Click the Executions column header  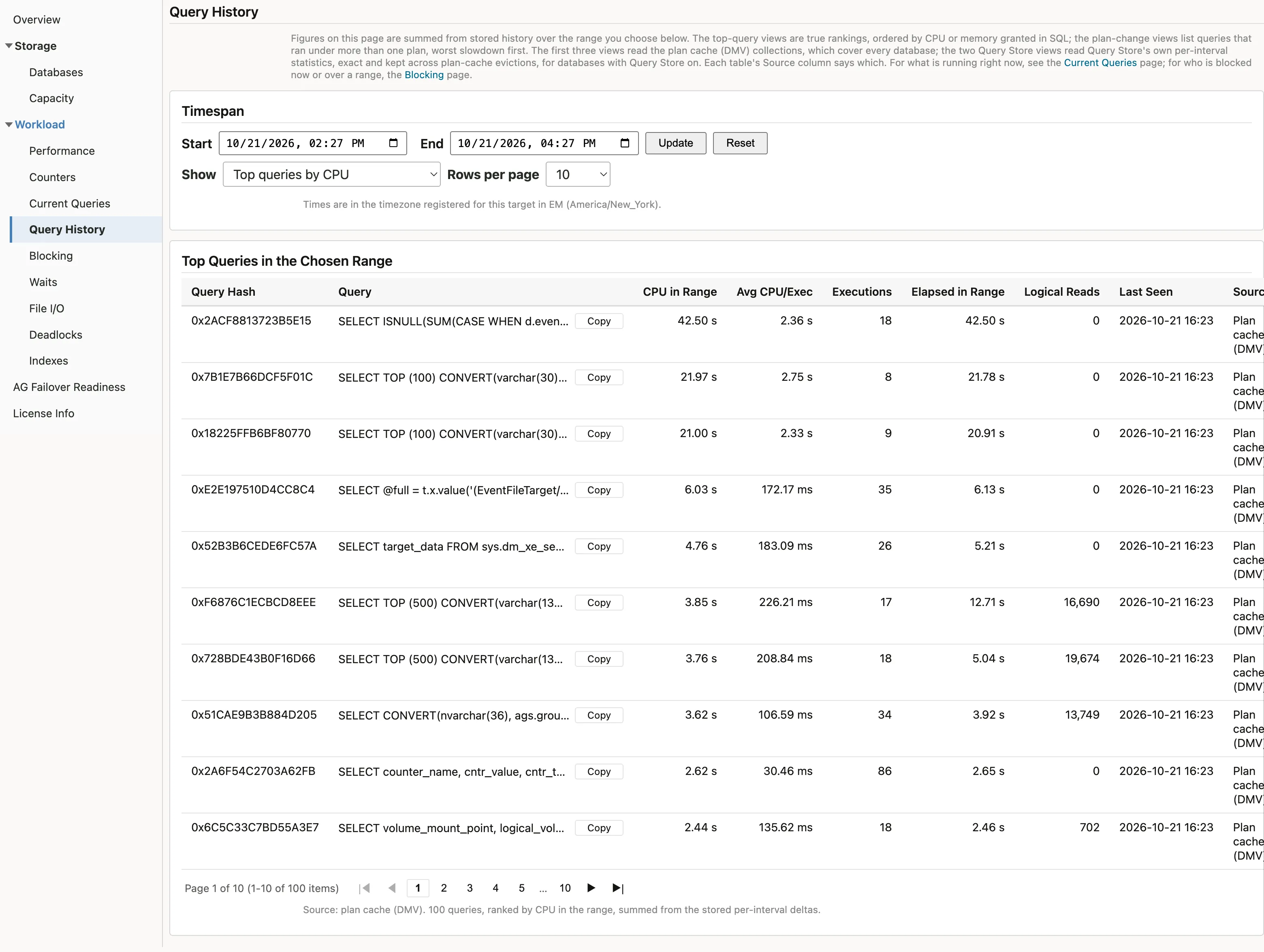tap(862, 292)
